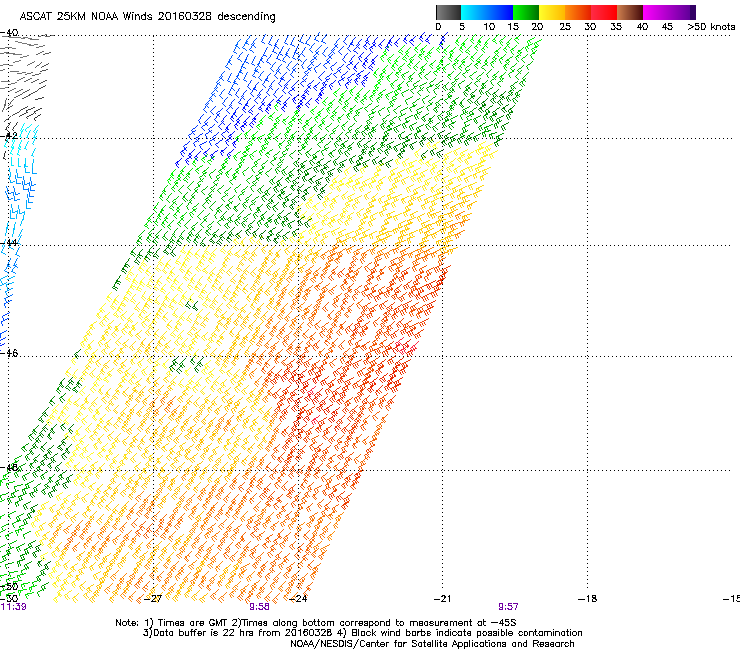Click the orange 25-30 knots color segment
Screen dimensions: 740x650
pos(578,12)
